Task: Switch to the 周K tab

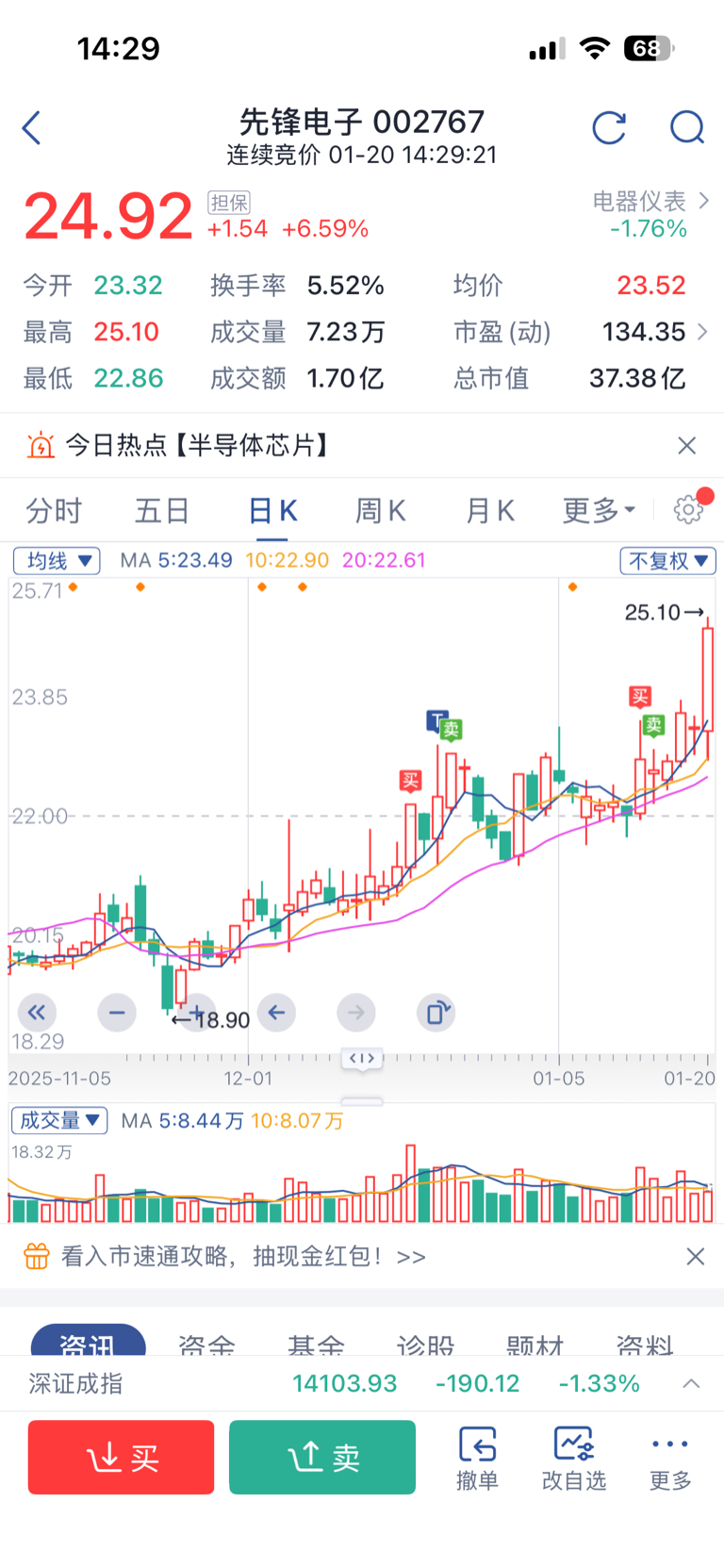Action: (380, 511)
